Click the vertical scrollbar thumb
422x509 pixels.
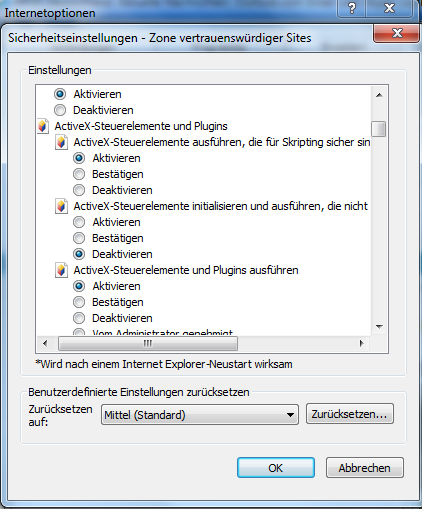click(379, 129)
